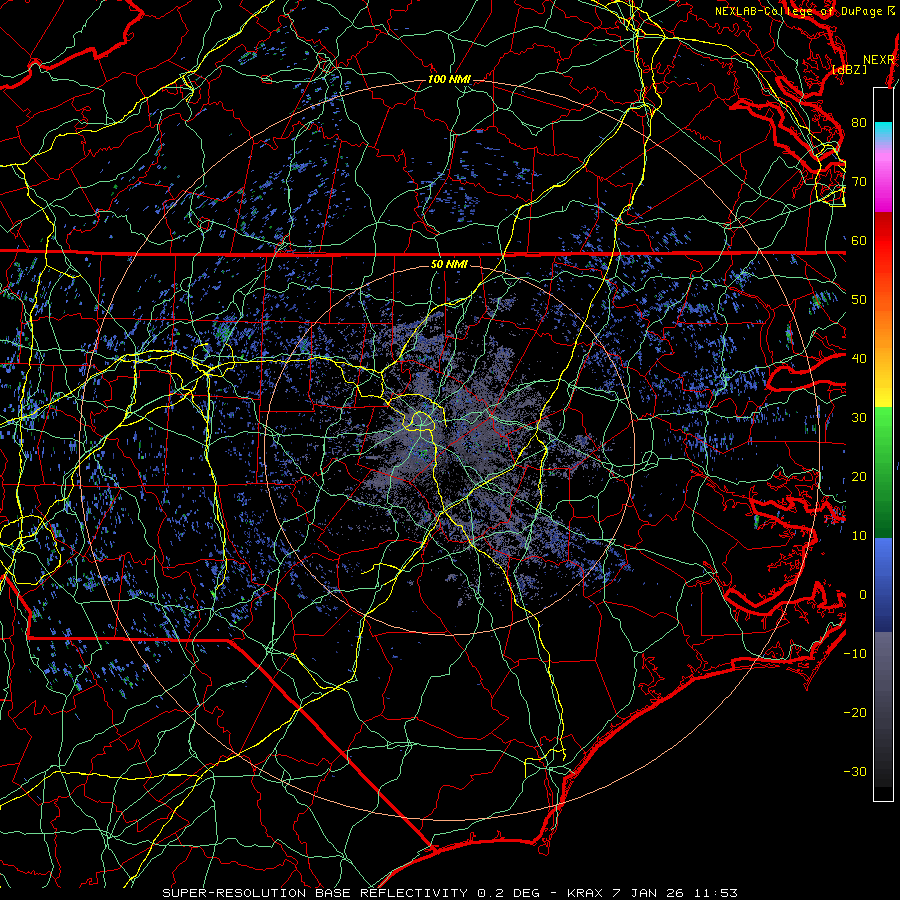900x900 pixels.
Task: Click the Super-Resolution Base Reflectivity caption
Action: [x=449, y=893]
